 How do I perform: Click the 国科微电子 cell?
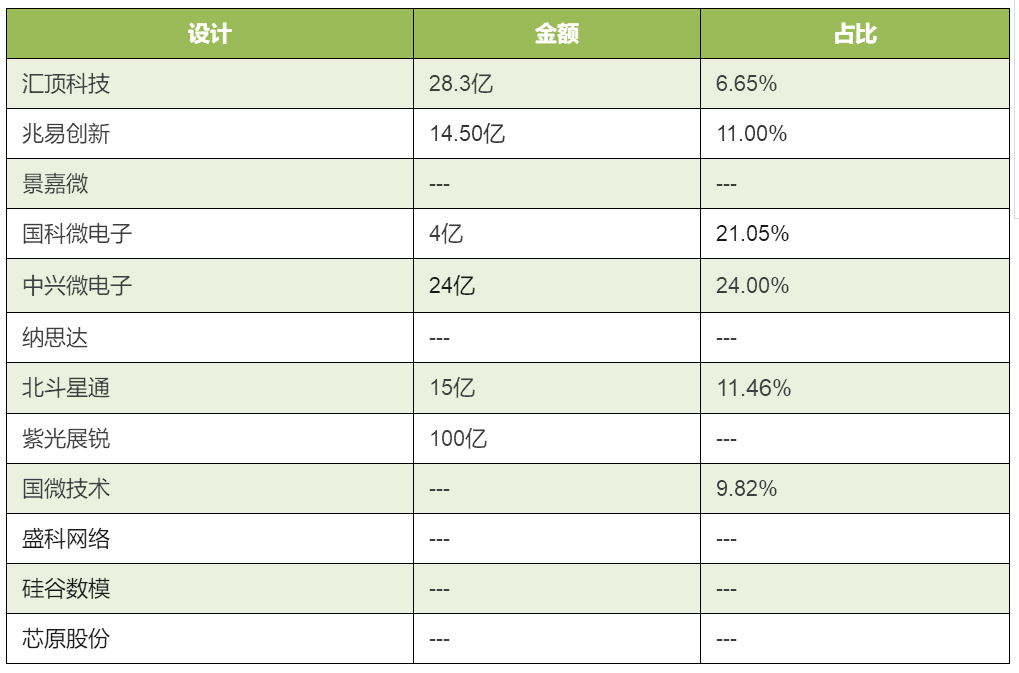pyautogui.click(x=210, y=234)
